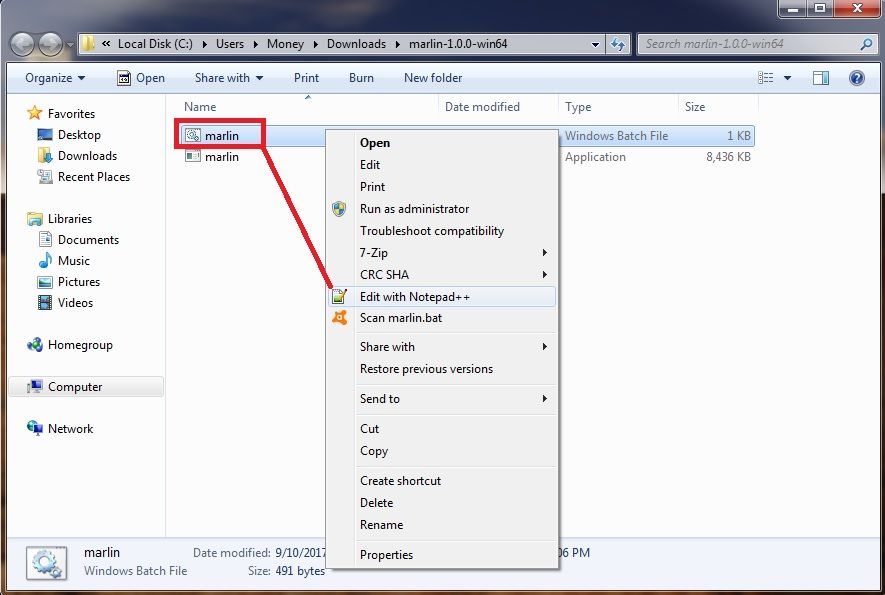Click the refresh button beside address bar
885x595 pixels.
click(617, 44)
